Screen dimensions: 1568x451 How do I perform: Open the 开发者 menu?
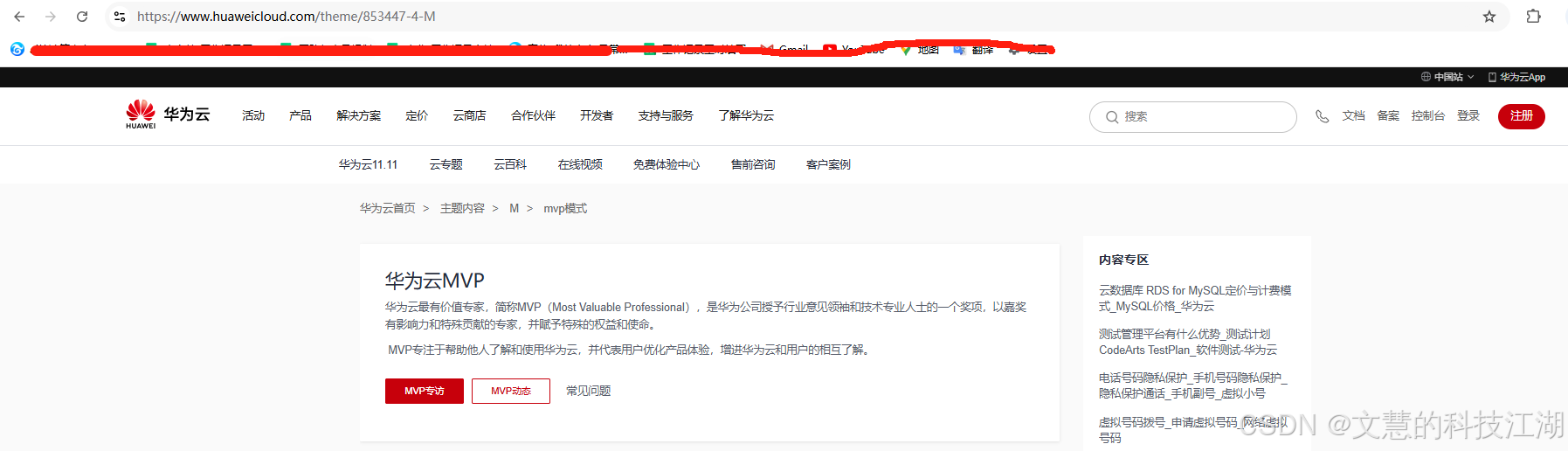[597, 115]
